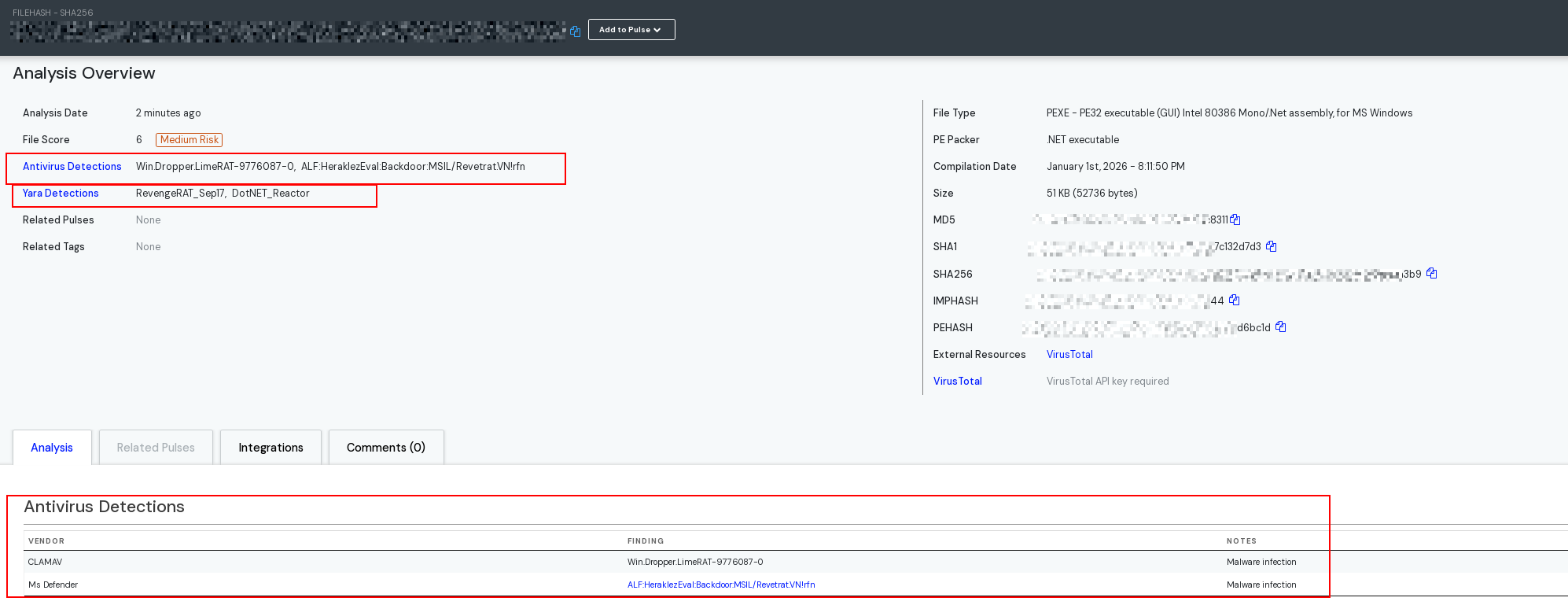Viewport: 1568px width, 605px height.
Task: Click the Yara Detections link
Action: click(61, 193)
